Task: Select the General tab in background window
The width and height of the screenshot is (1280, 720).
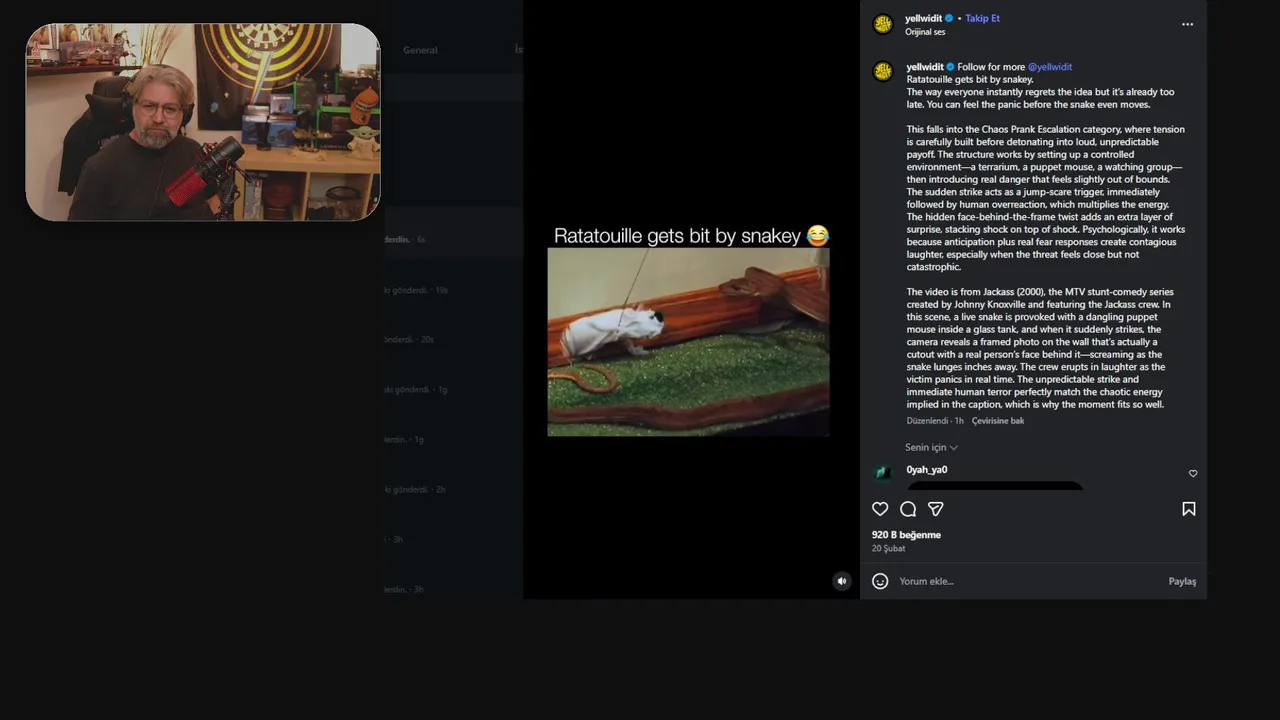Action: pyautogui.click(x=420, y=50)
